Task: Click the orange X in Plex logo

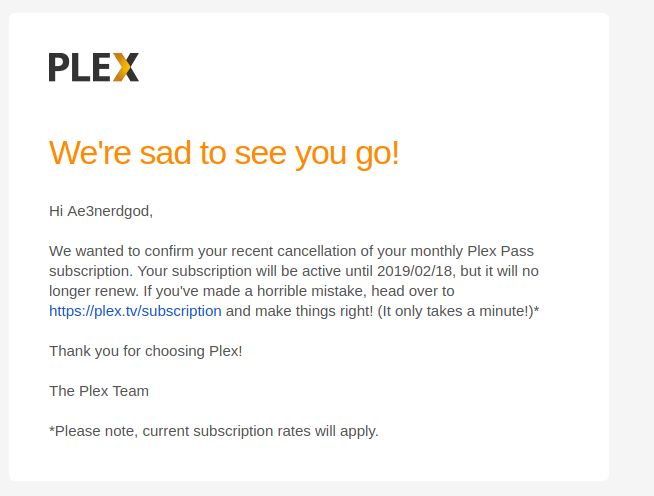Action: [126, 67]
